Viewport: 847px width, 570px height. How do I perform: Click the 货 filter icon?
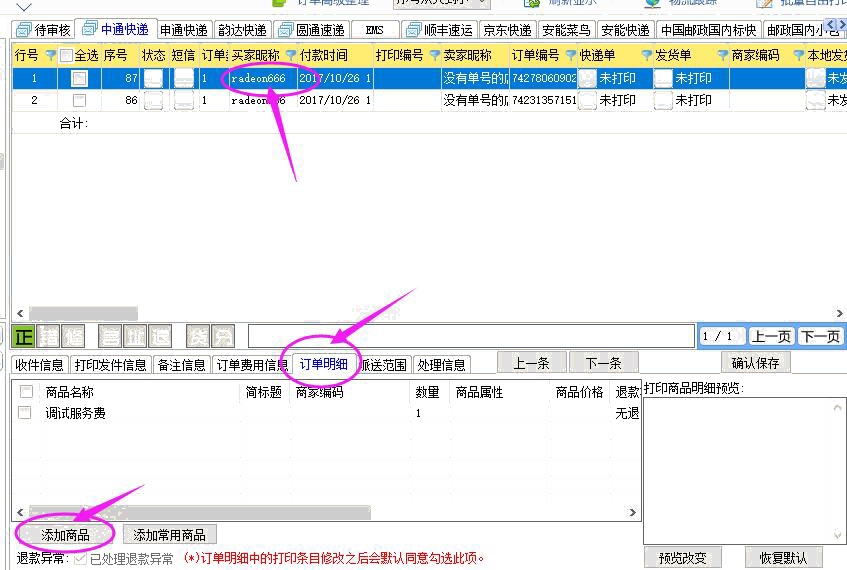click(x=198, y=337)
